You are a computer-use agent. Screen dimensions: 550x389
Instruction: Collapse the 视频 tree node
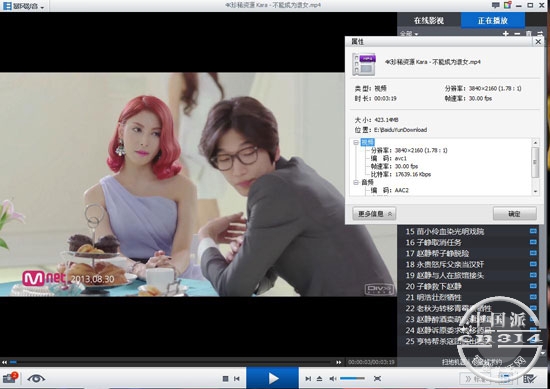(x=356, y=142)
